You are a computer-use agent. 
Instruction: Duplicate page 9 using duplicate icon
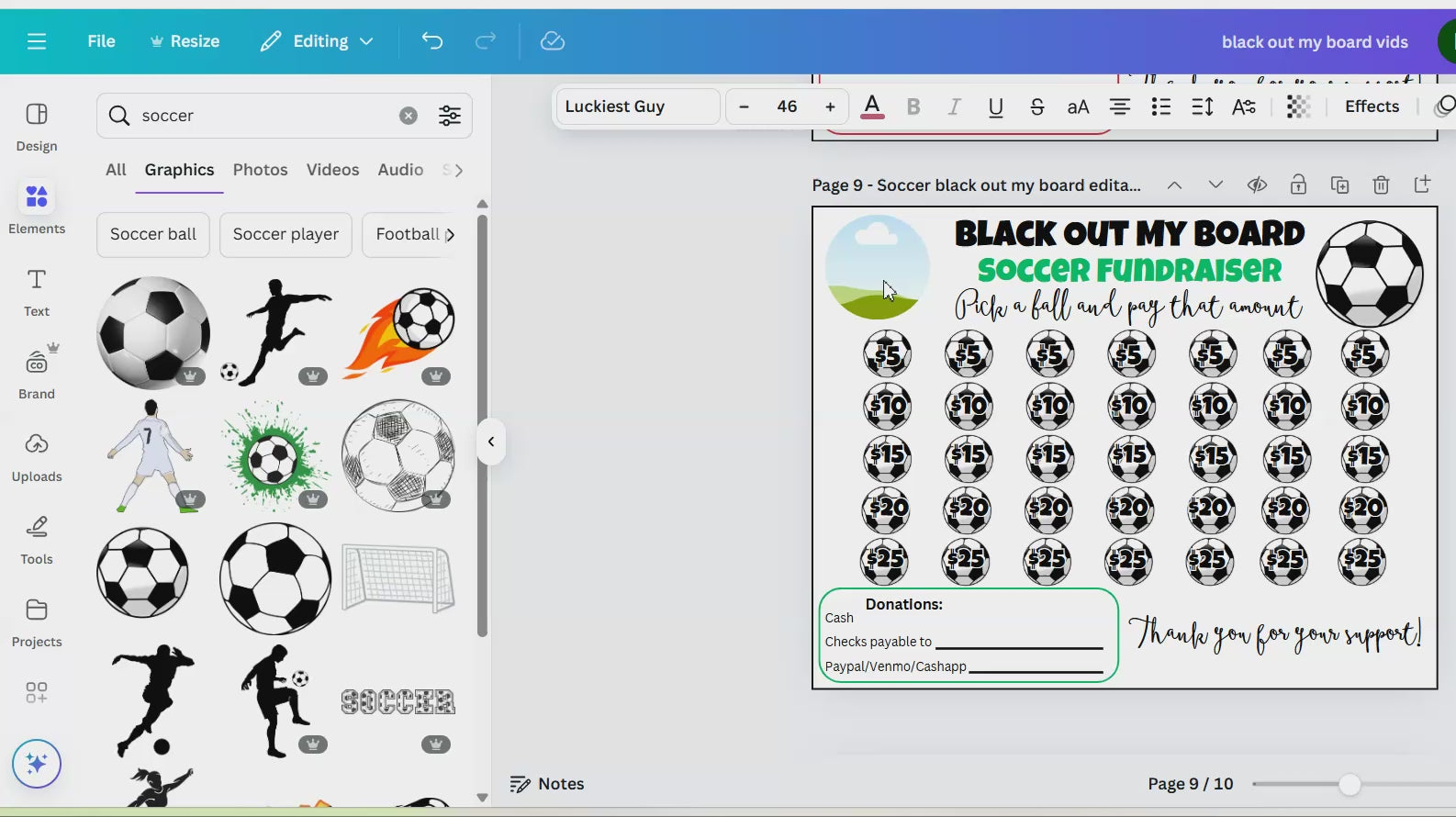(x=1339, y=185)
